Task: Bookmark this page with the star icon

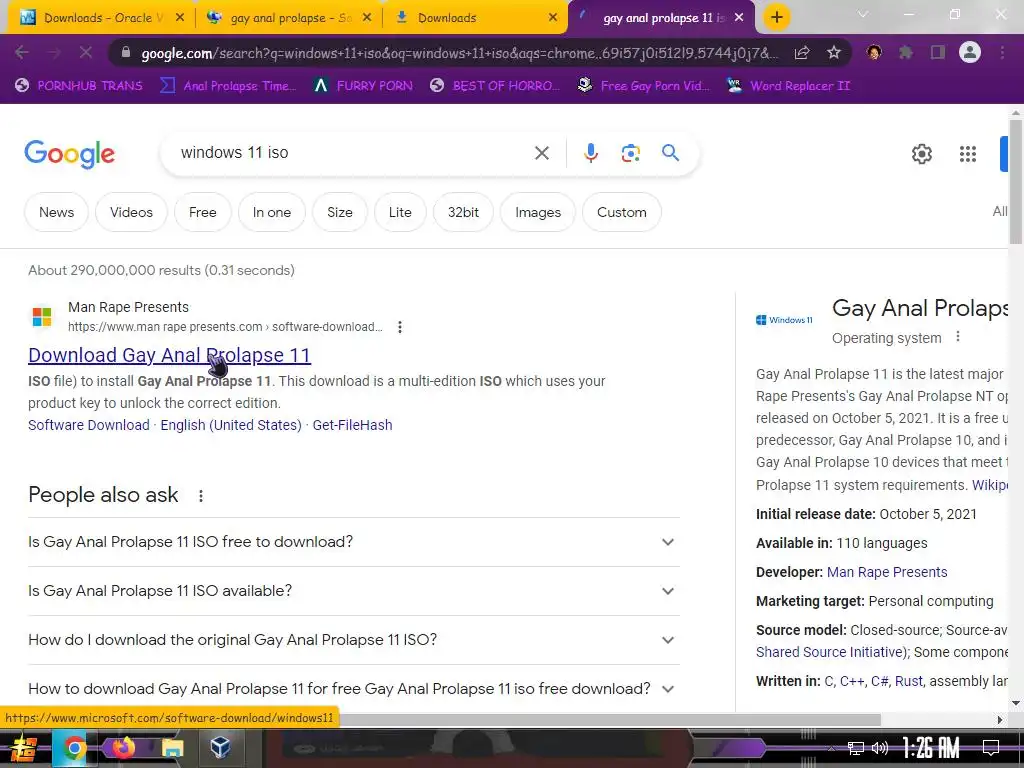Action: tap(834, 52)
